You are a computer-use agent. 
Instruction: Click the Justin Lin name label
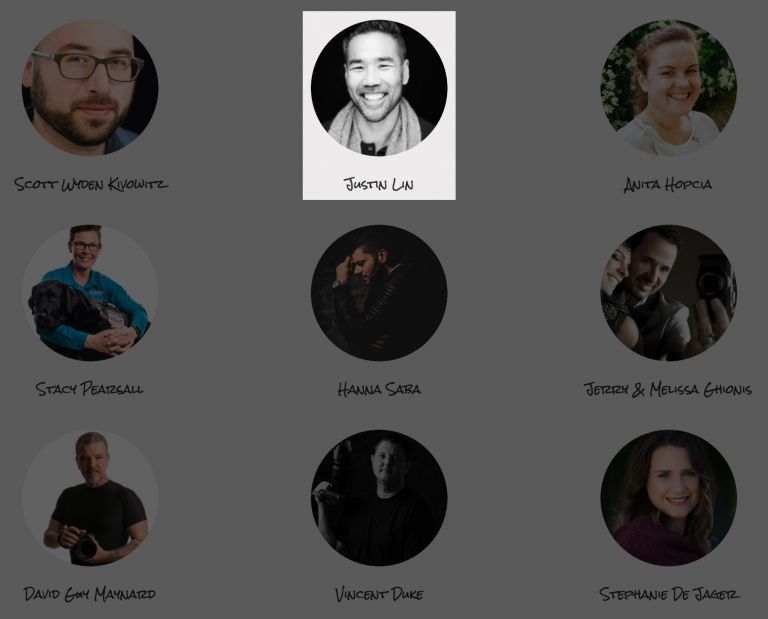point(379,184)
